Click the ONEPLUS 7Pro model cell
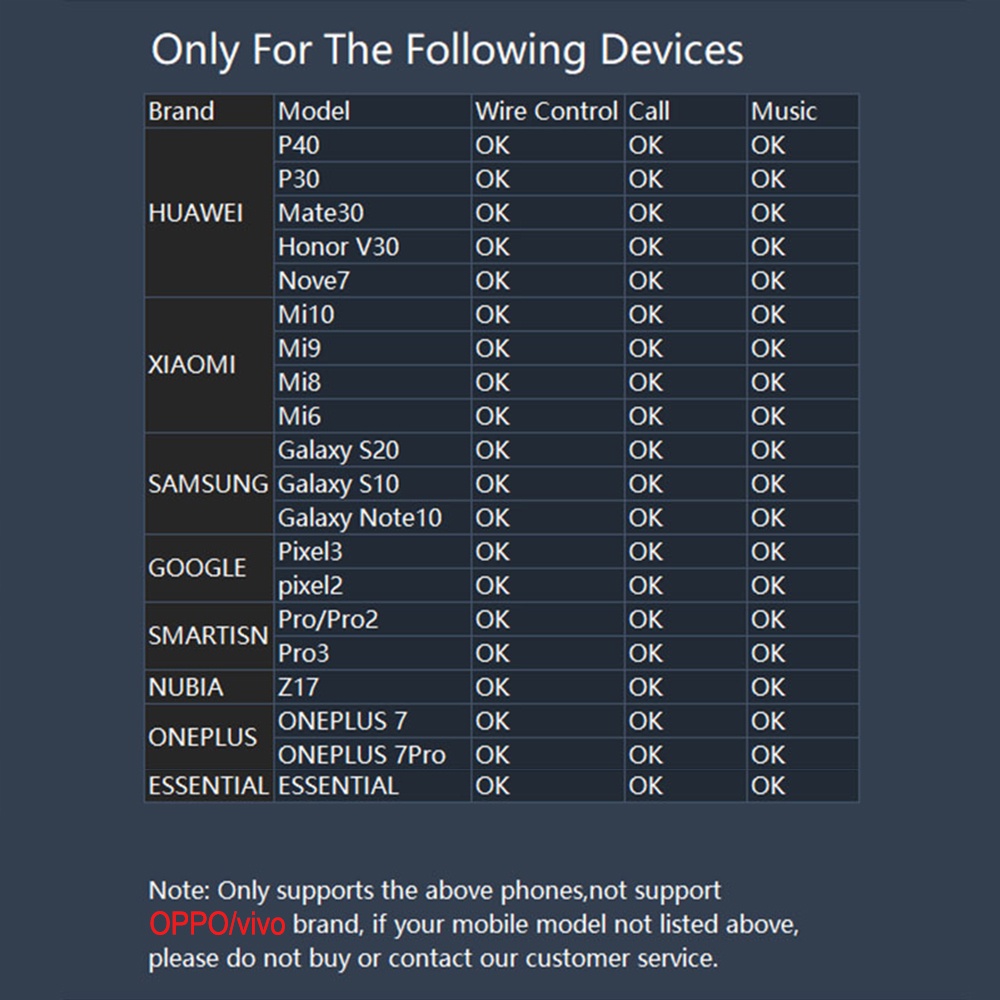Viewport: 1000px width, 1000px height. tap(372, 754)
